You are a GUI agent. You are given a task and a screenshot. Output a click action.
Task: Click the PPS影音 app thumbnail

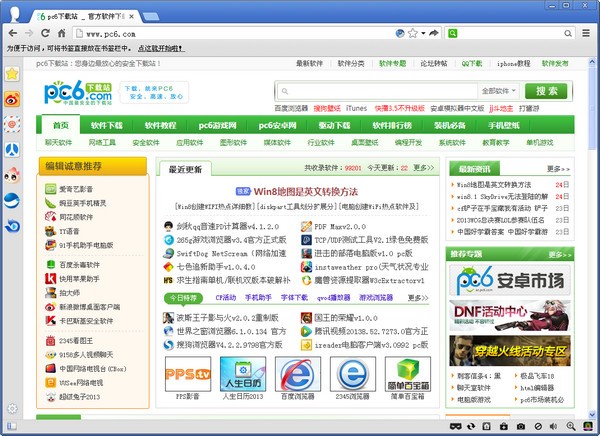(188, 374)
